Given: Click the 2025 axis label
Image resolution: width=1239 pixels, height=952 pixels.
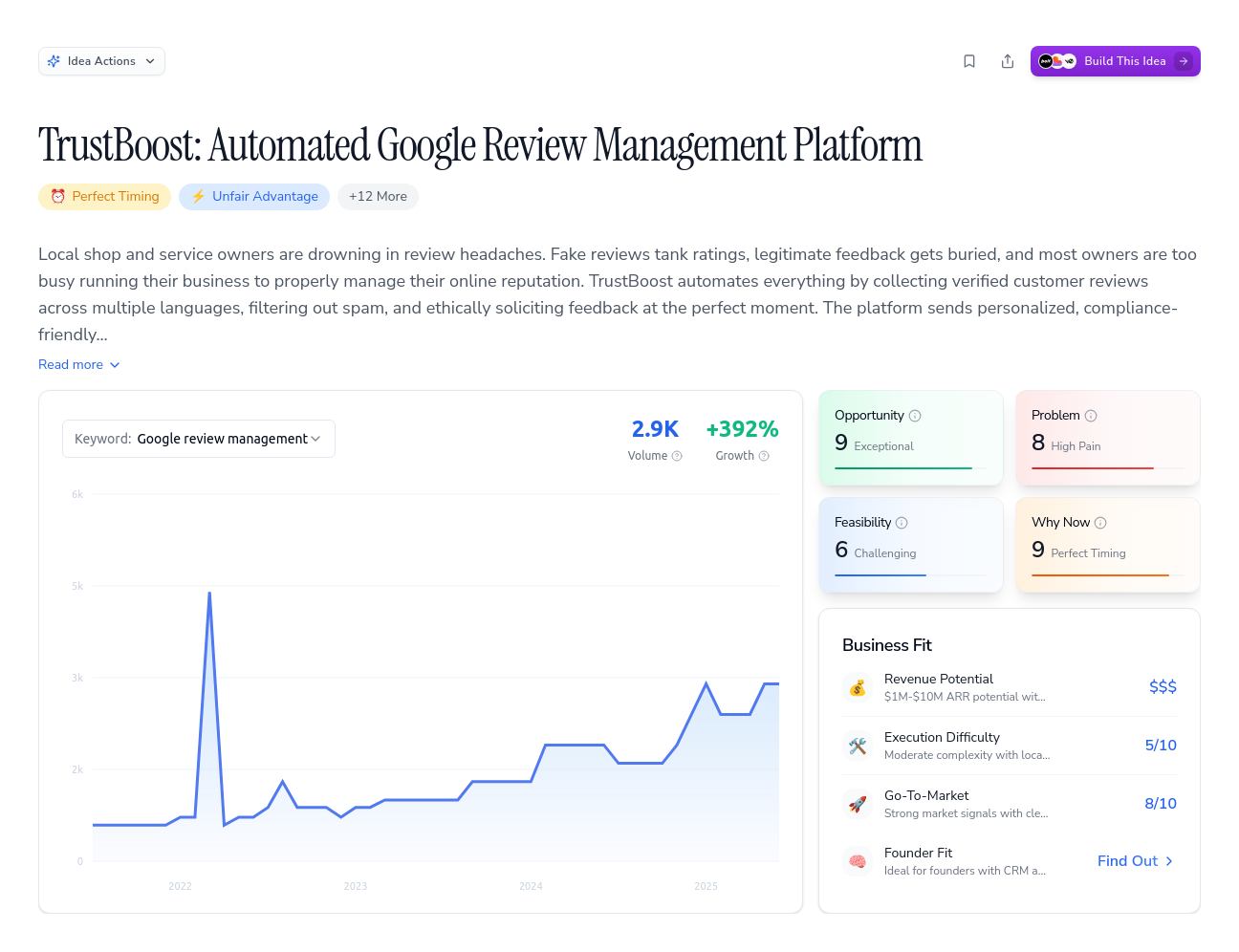Looking at the screenshot, I should [x=706, y=887].
